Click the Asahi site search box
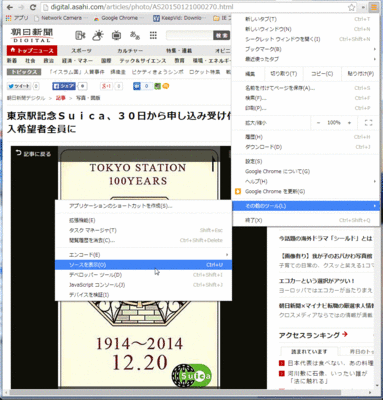 click(x=189, y=35)
